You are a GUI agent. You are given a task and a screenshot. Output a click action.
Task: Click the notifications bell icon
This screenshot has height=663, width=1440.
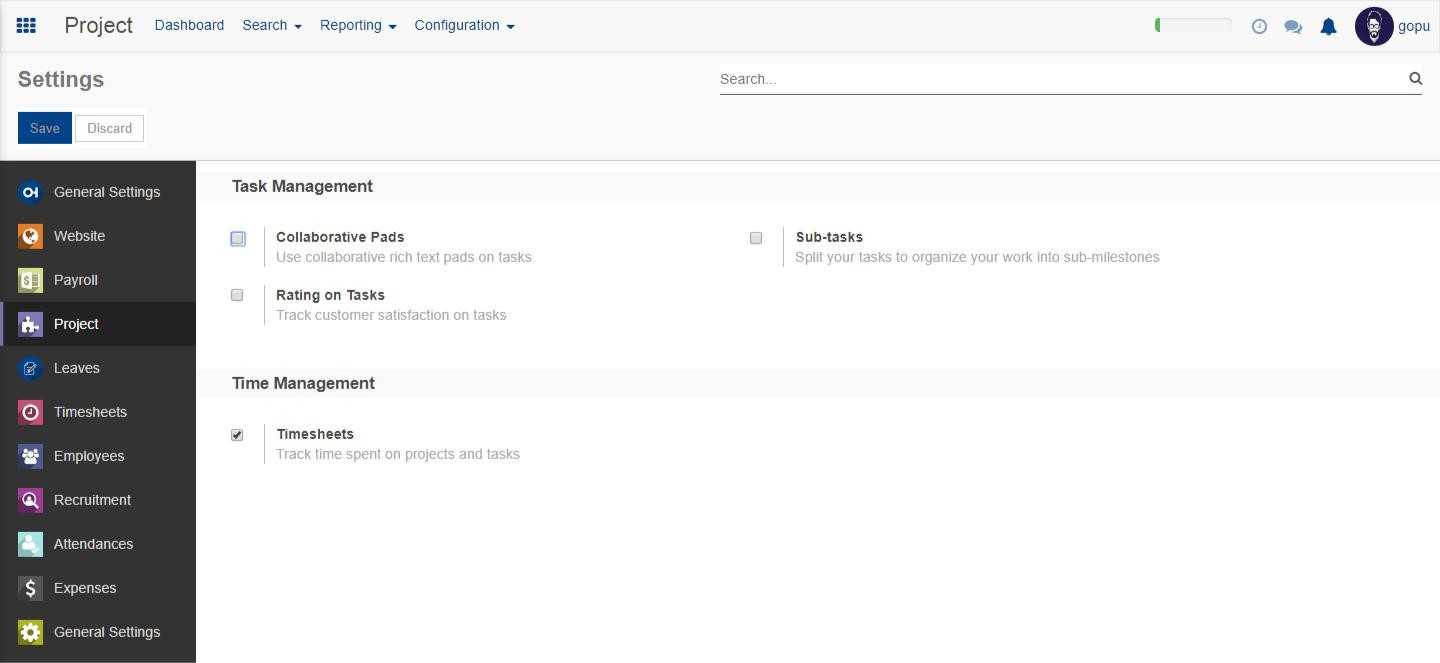[x=1328, y=27]
